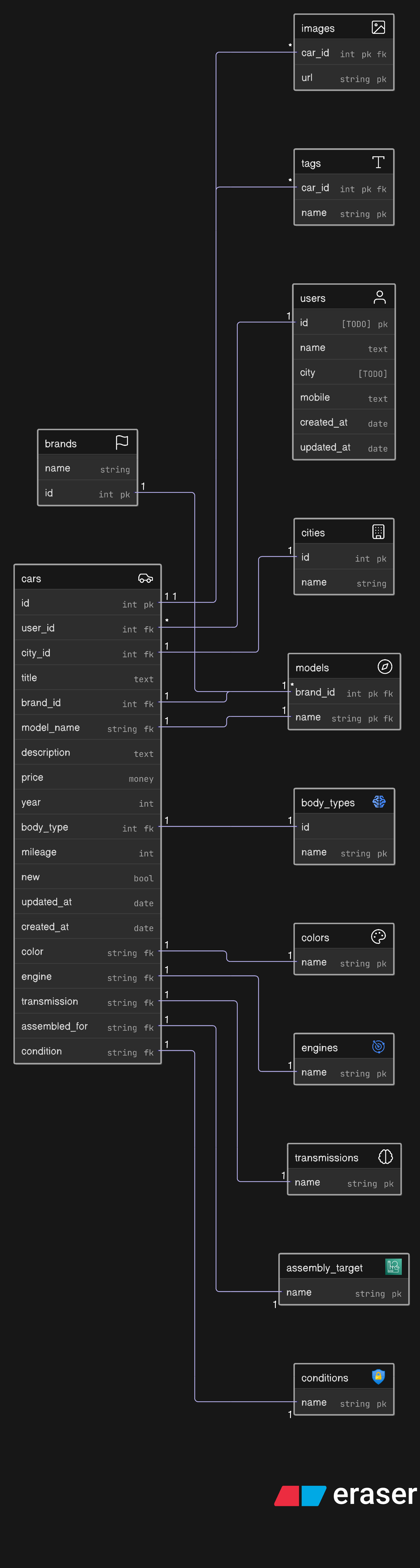Select 'body_type' column in cars table
The width and height of the screenshot is (420, 1568).
click(87, 827)
